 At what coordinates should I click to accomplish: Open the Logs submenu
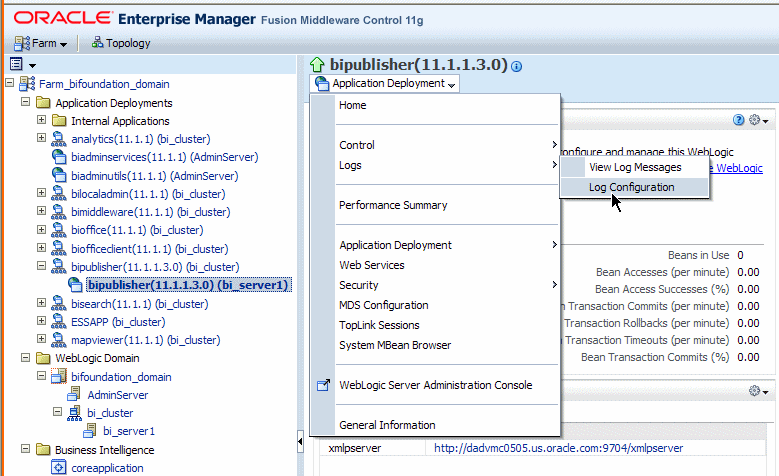(447, 165)
